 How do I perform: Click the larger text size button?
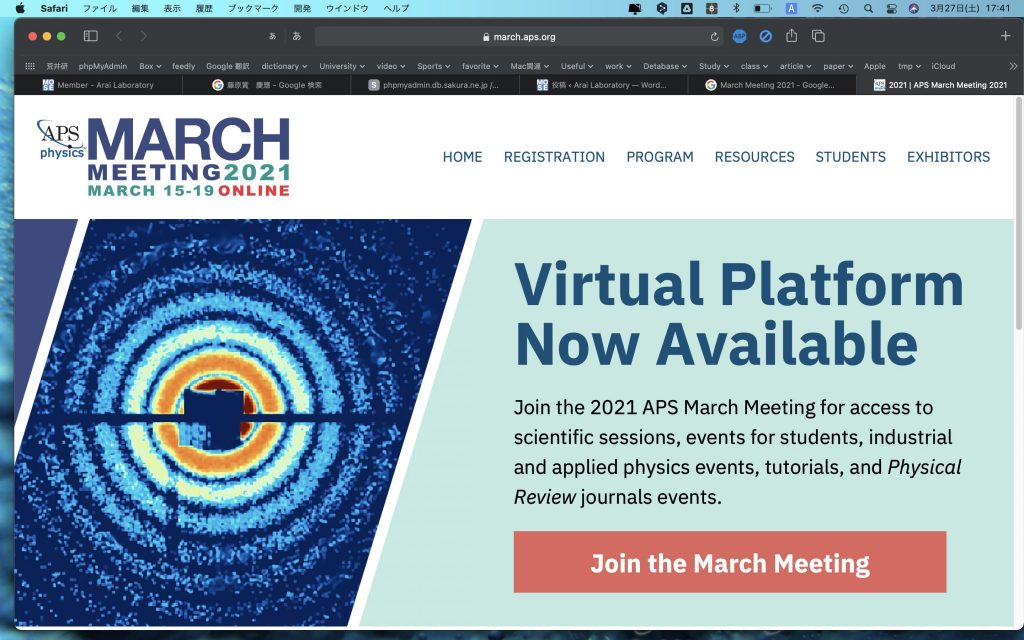pyautogui.click(x=296, y=37)
